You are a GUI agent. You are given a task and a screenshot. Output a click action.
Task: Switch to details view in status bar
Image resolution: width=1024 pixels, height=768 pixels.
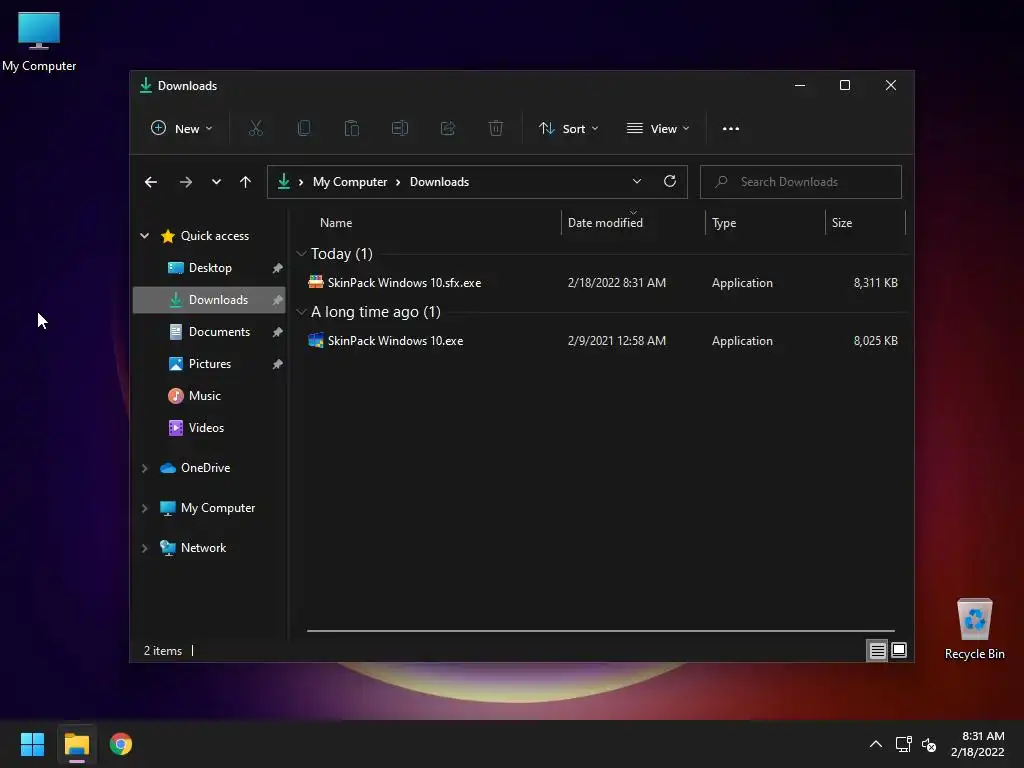coord(877,650)
